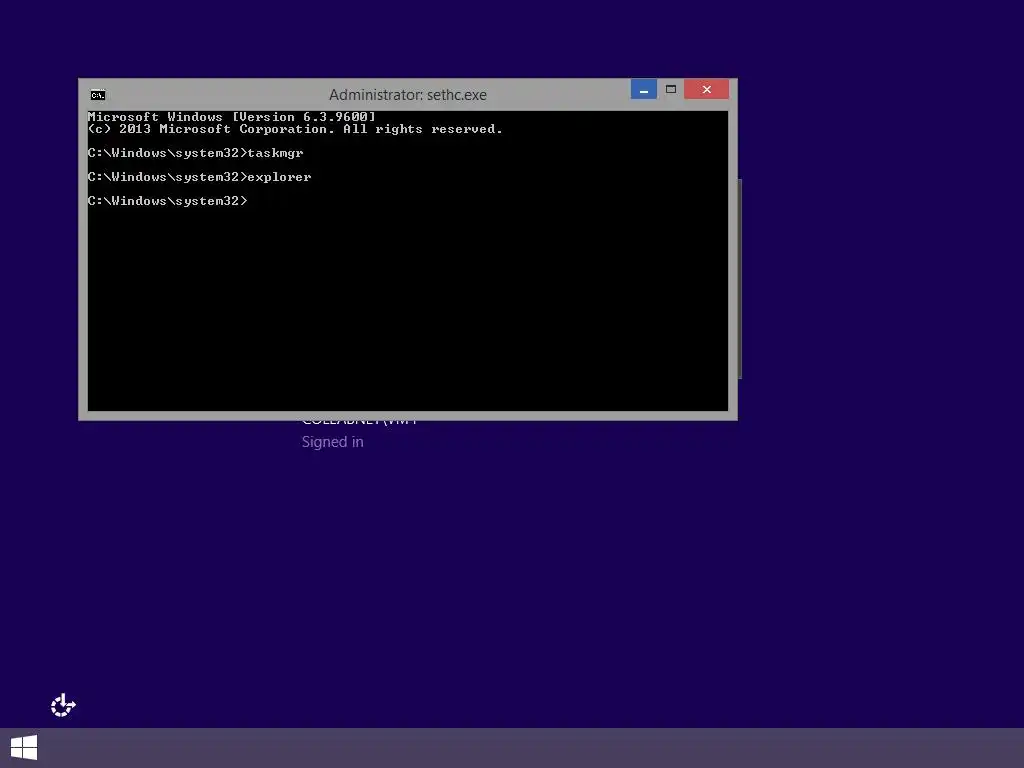Click the Ease of Access icon
The width and height of the screenshot is (1024, 768).
[63, 705]
